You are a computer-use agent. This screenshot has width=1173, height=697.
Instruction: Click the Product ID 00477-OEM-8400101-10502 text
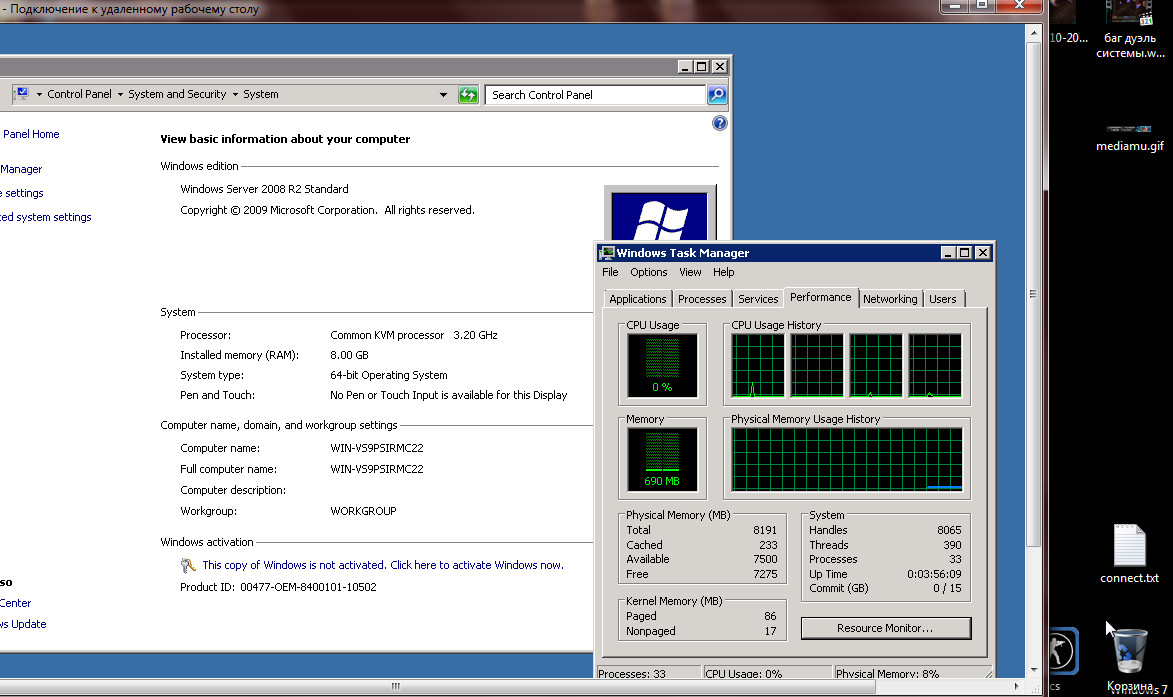(278, 588)
